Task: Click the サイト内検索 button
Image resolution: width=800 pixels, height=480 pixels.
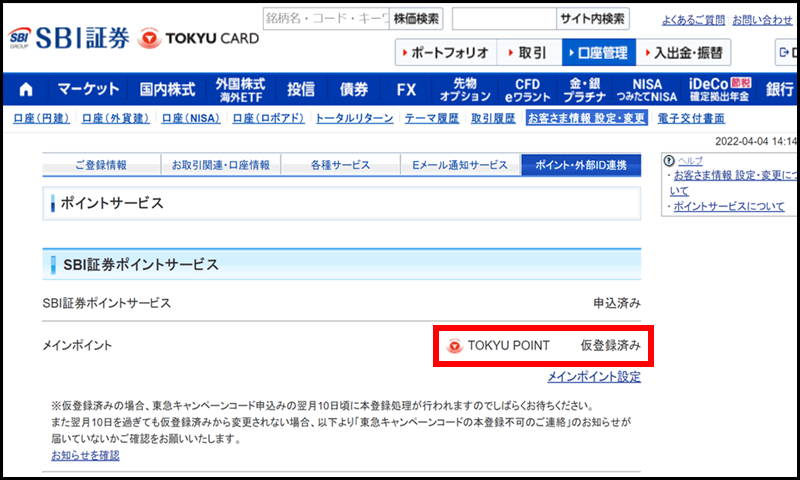Action: (x=592, y=19)
